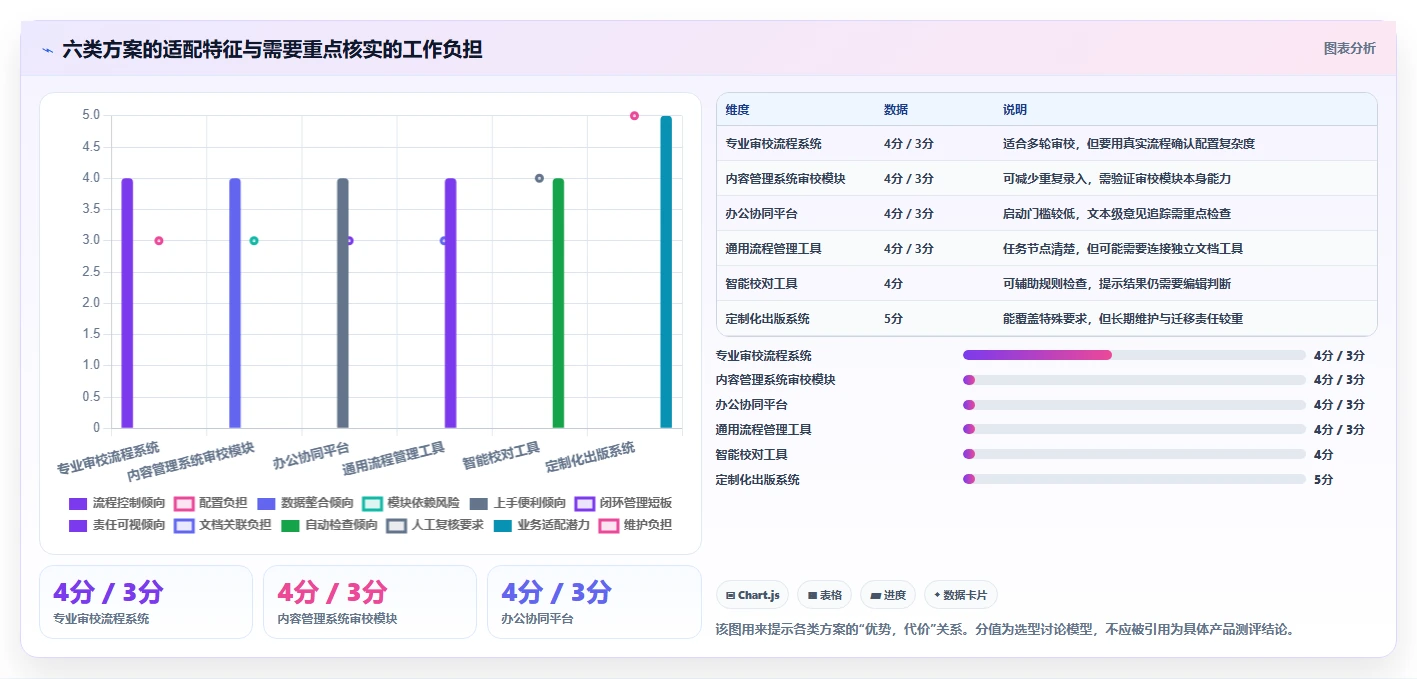The height and width of the screenshot is (679, 1417).
Task: Click the description 可辅助规则检查，提示结果仍需要编辑判断
Action: point(1117,284)
